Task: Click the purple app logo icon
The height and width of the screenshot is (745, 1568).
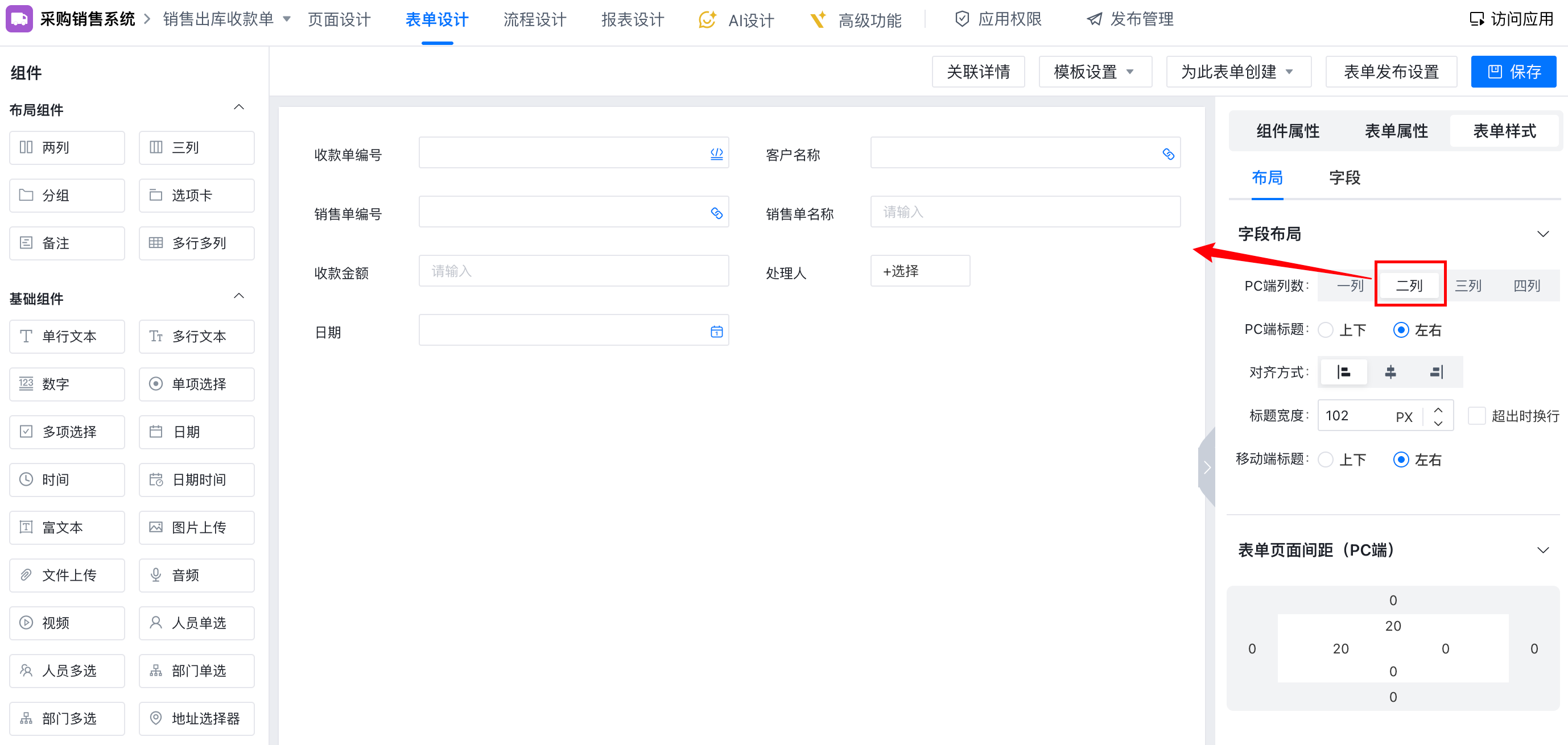Action: tap(19, 19)
